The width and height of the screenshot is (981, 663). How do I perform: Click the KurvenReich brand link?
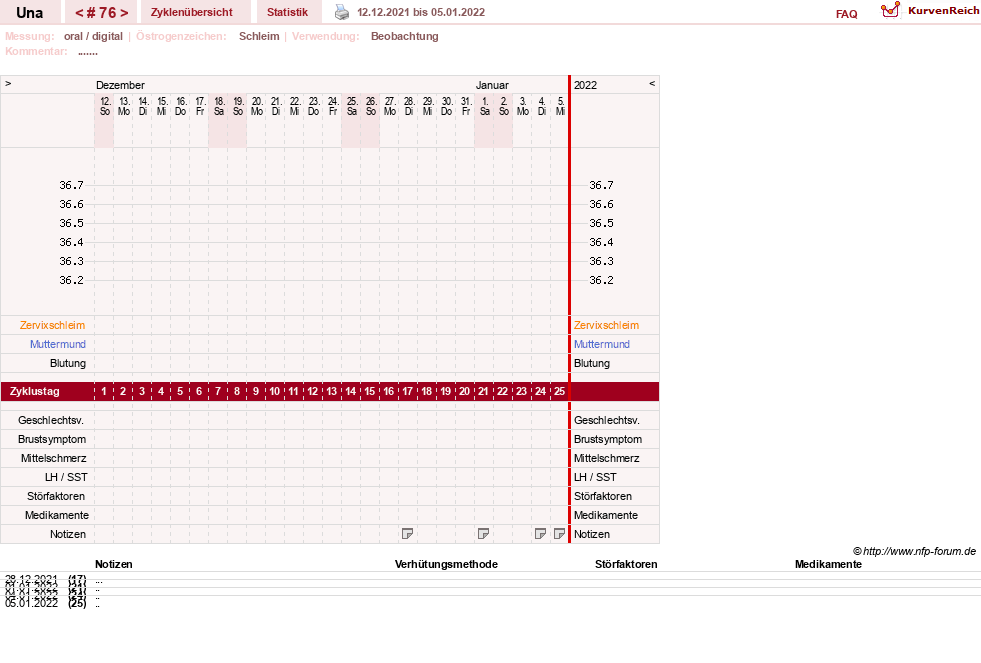point(943,11)
